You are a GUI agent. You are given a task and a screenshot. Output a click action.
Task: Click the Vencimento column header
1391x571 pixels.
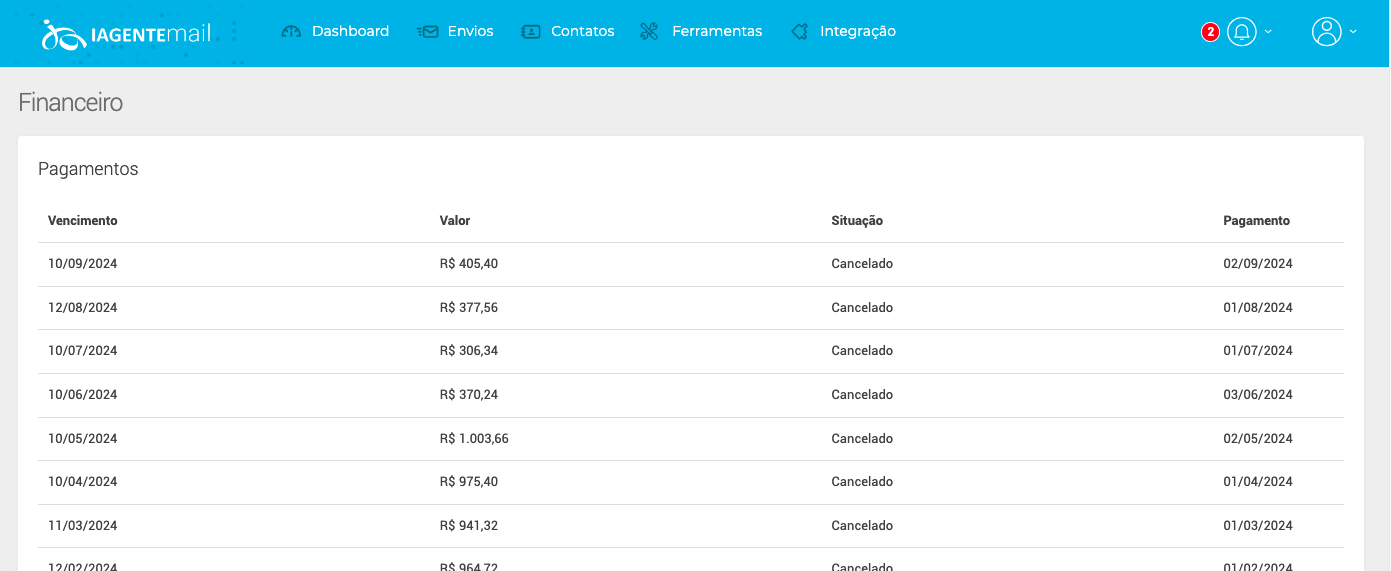click(83, 221)
